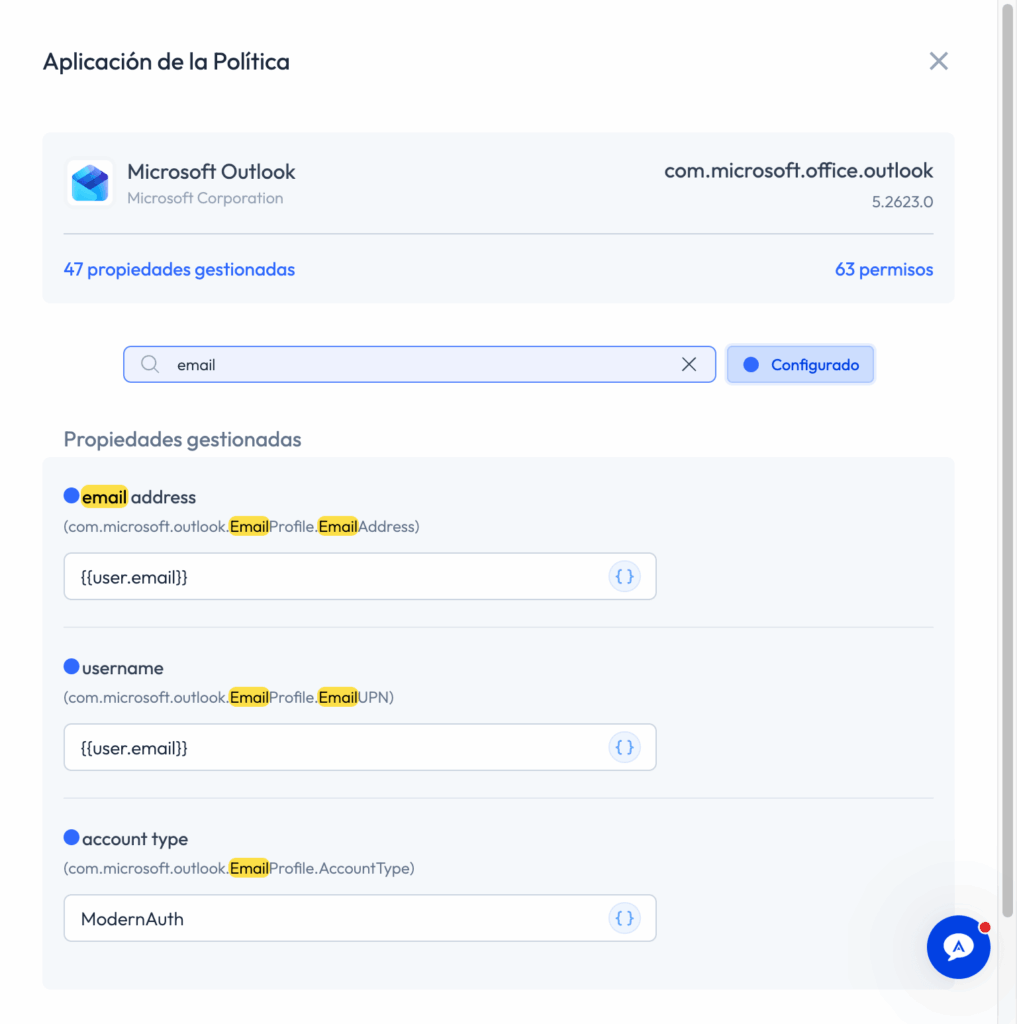
Task: Edit the email address value field
Action: [360, 577]
